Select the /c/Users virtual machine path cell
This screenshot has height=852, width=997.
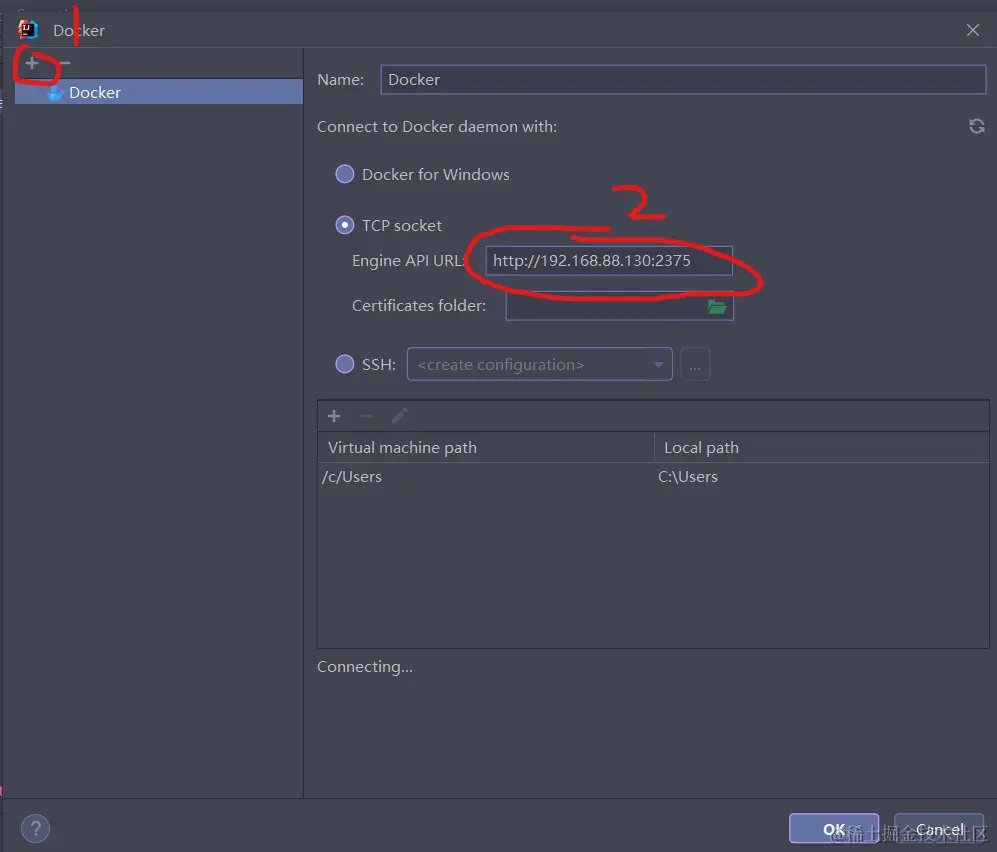(x=486, y=477)
